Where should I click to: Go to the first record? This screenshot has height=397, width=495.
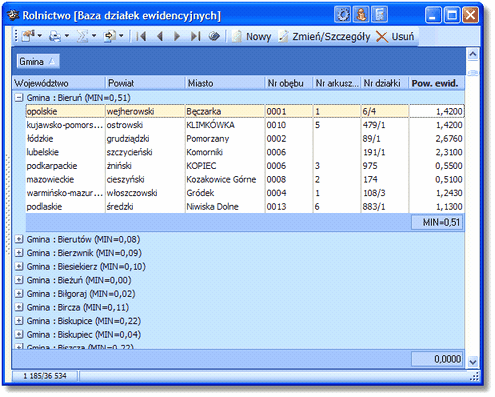click(141, 36)
